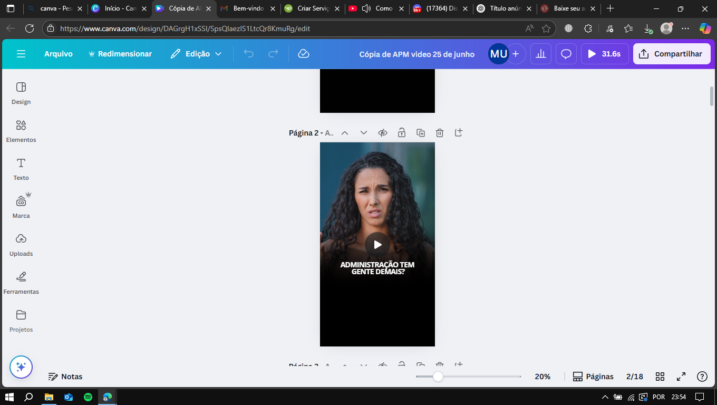Enter fullscreen presentation mode
717x405 pixels.
[681, 376]
